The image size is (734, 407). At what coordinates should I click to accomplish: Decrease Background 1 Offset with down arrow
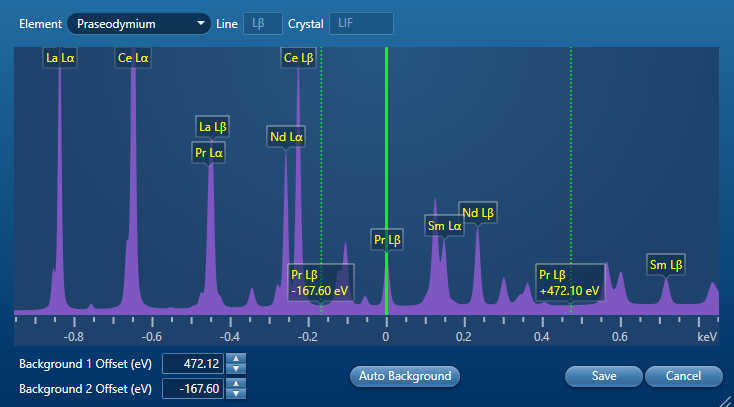pos(237,367)
